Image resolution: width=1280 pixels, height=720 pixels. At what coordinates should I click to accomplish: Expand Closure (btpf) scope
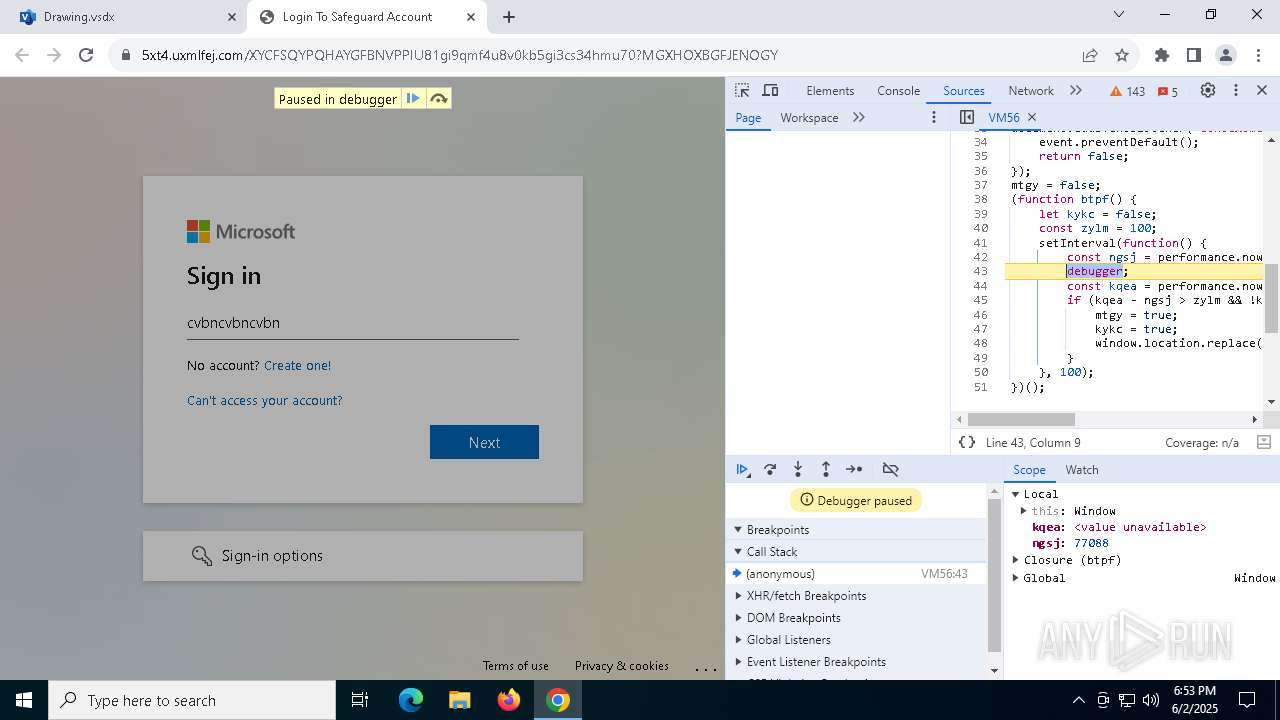1015,560
